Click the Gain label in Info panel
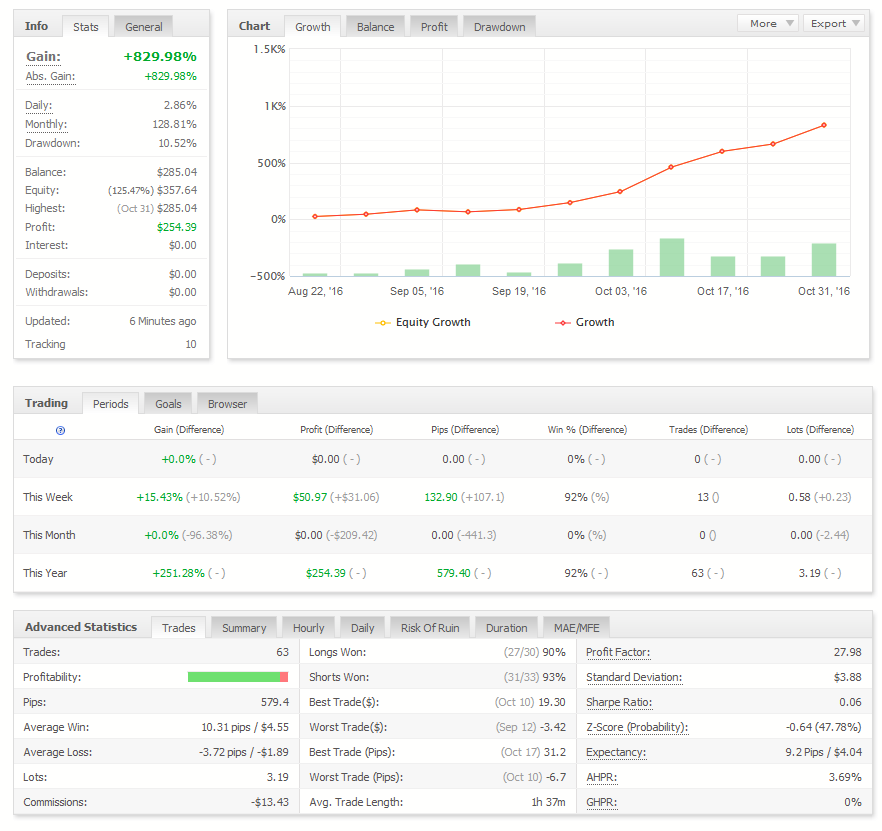Image resolution: width=882 pixels, height=831 pixels. point(43,56)
